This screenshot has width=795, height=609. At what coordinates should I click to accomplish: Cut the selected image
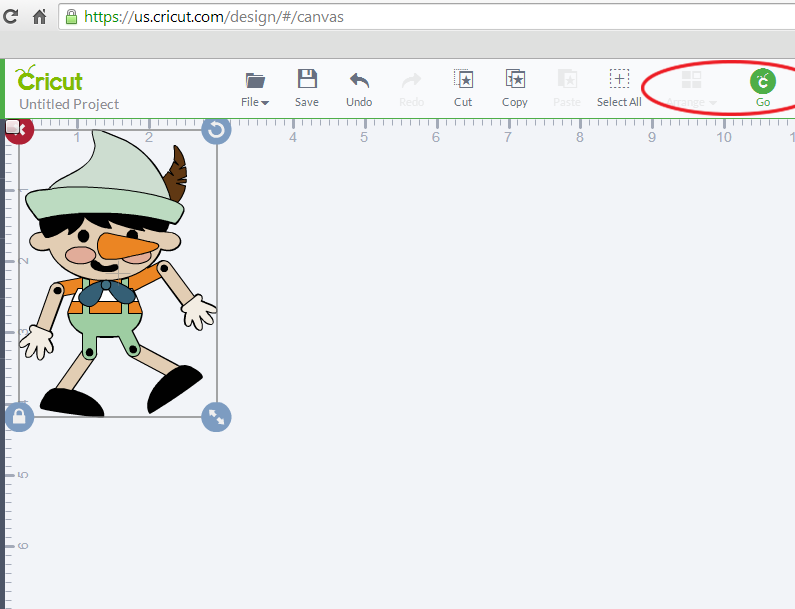click(463, 88)
